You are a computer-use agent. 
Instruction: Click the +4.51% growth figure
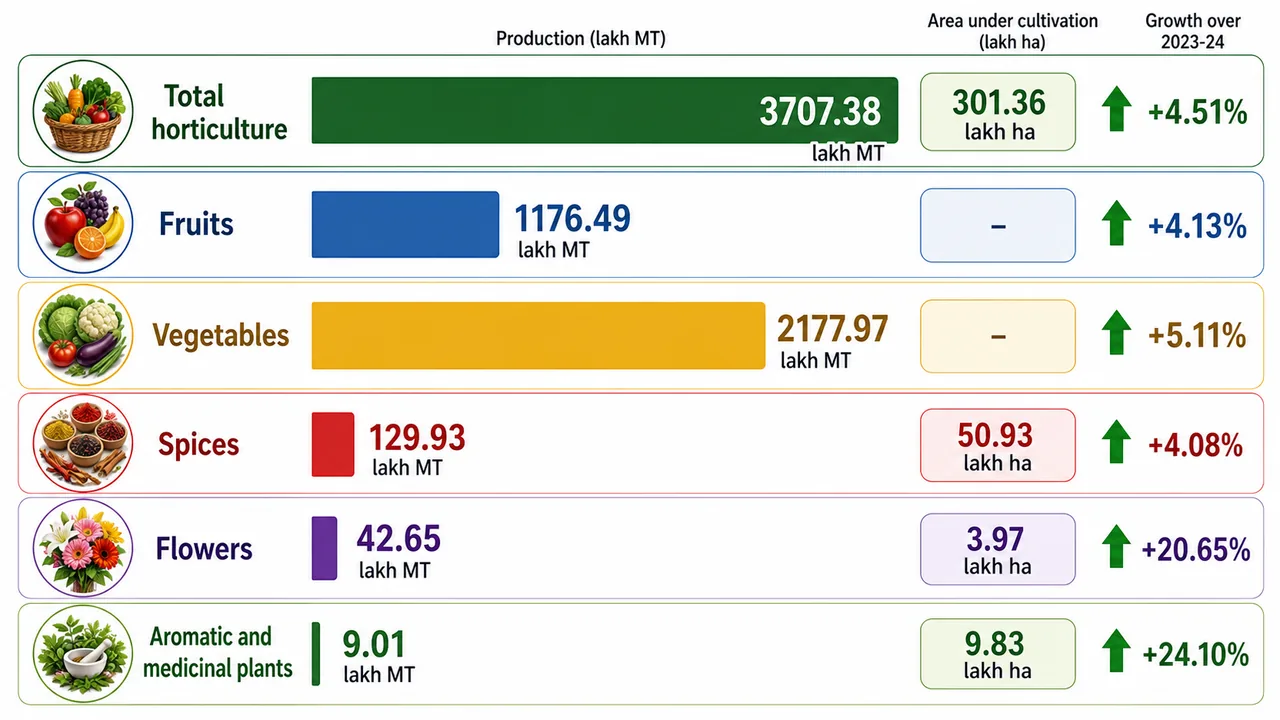click(1198, 112)
